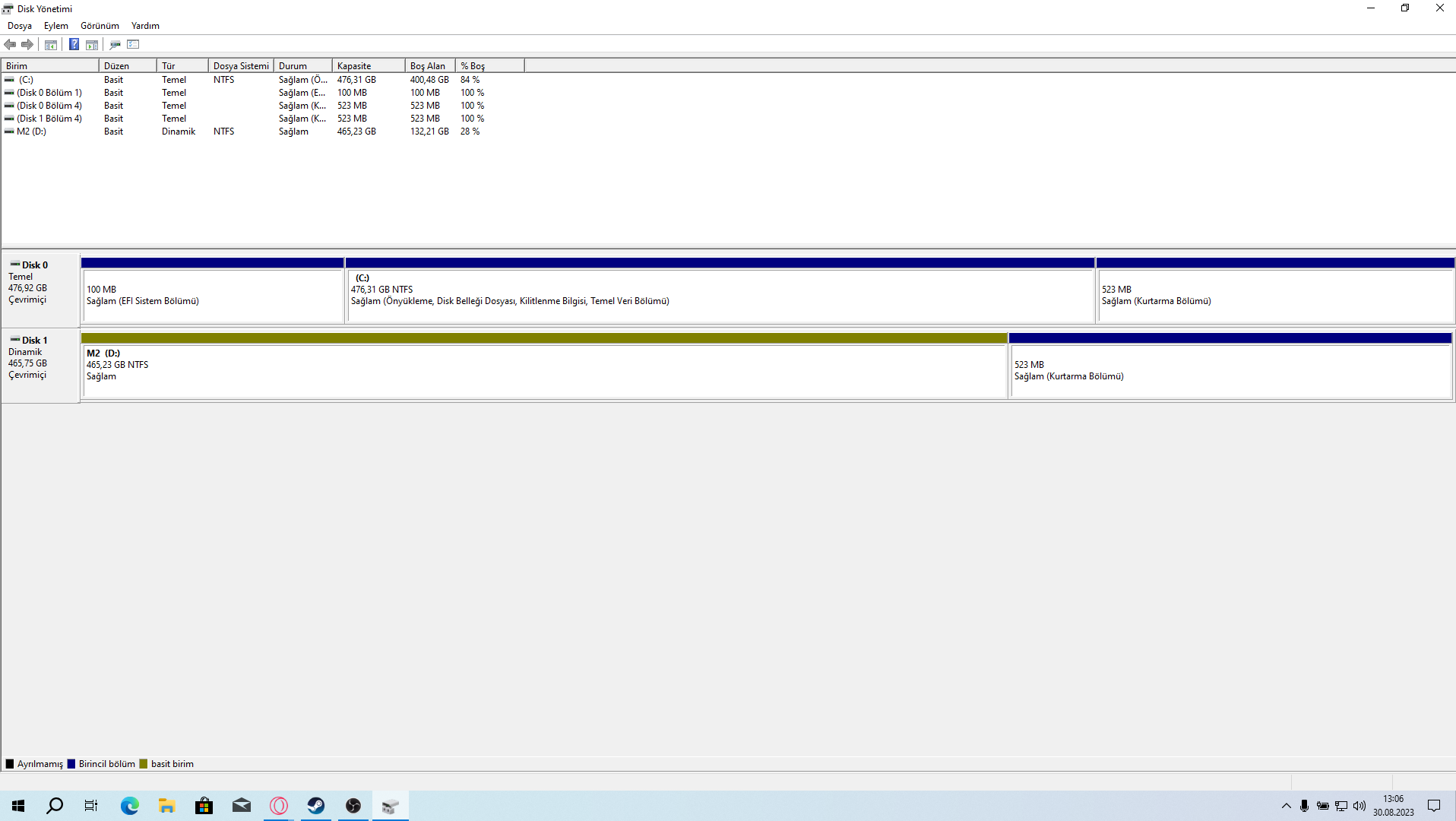Click the 132,21 GB free space cell
Viewport: 1456px width, 821px height.
click(x=429, y=132)
